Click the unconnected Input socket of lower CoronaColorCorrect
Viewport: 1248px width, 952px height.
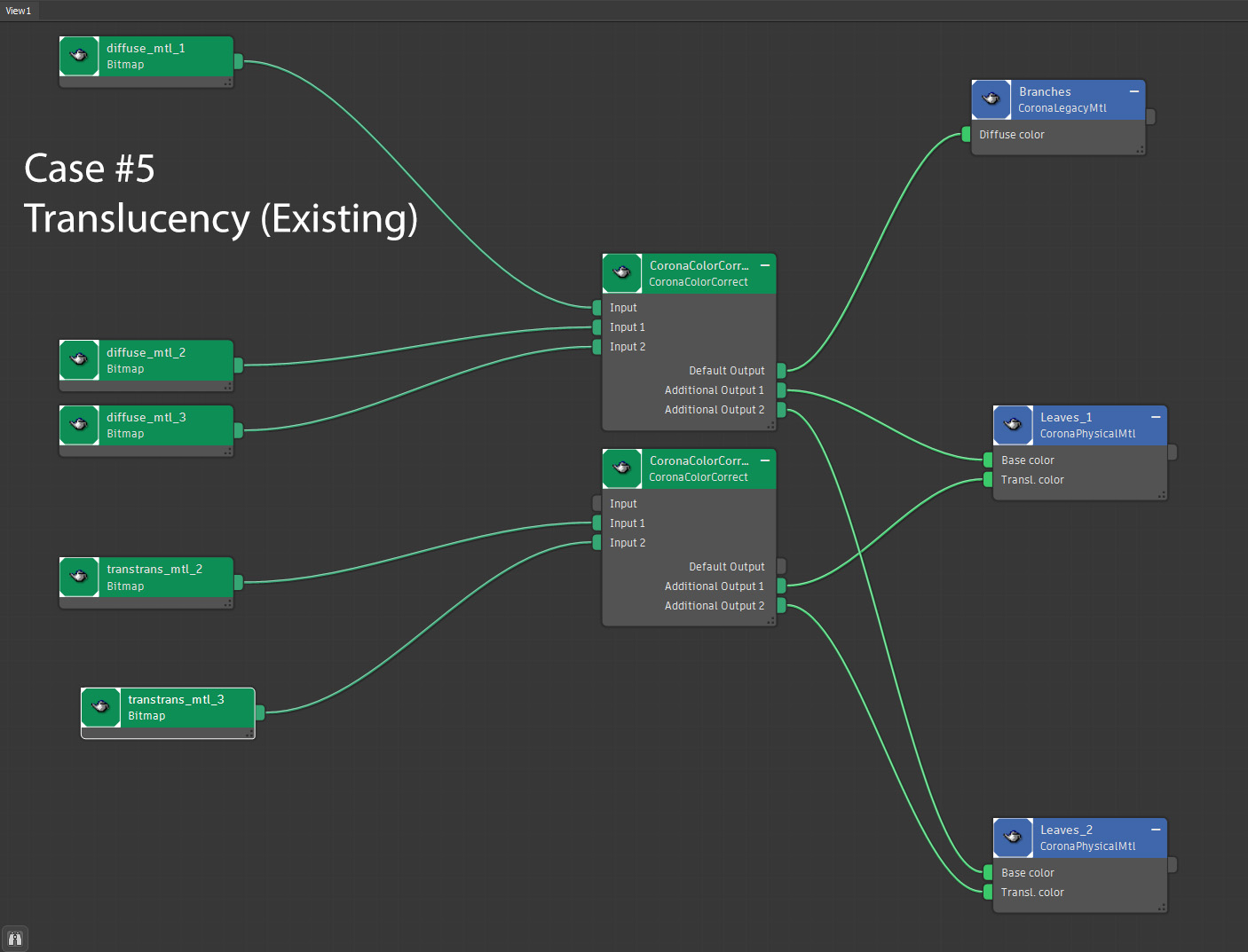coord(597,504)
